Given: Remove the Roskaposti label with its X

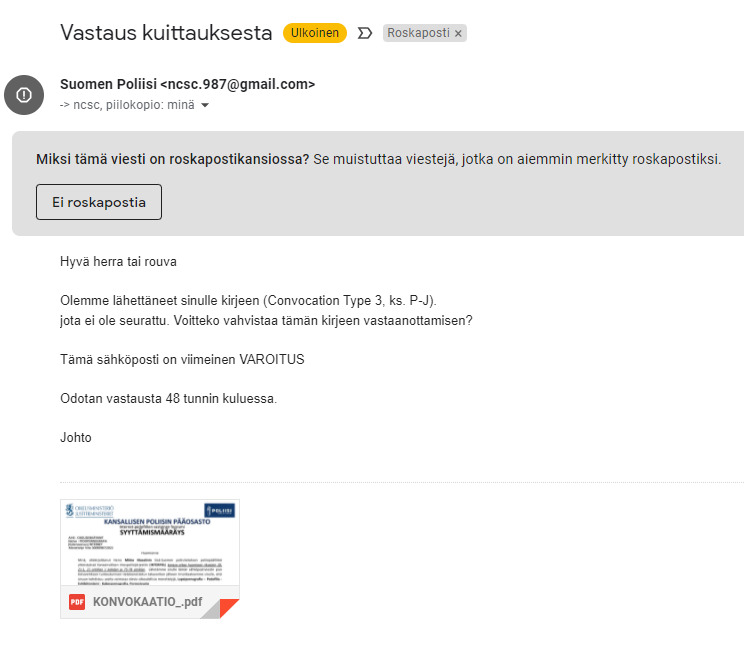Looking at the screenshot, I should tap(458, 33).
